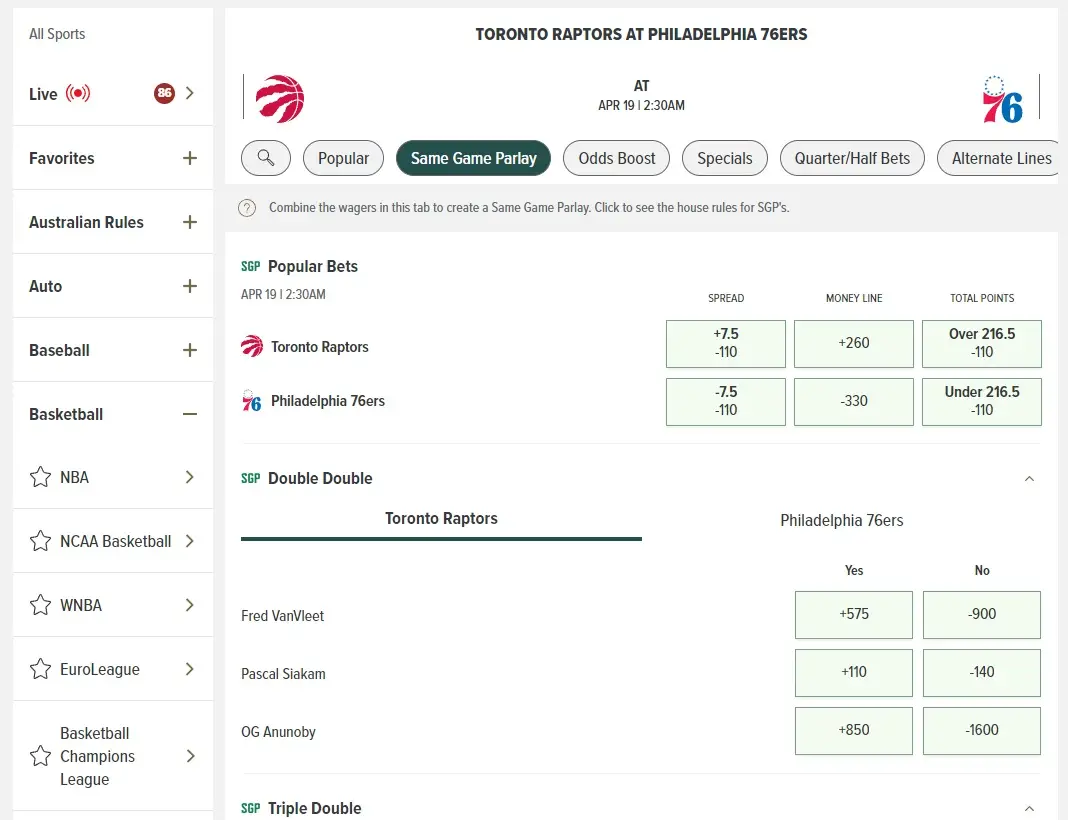Viewport: 1068px width, 820px height.
Task: Favorite EuroLeague with its star icon
Action: (x=40, y=669)
